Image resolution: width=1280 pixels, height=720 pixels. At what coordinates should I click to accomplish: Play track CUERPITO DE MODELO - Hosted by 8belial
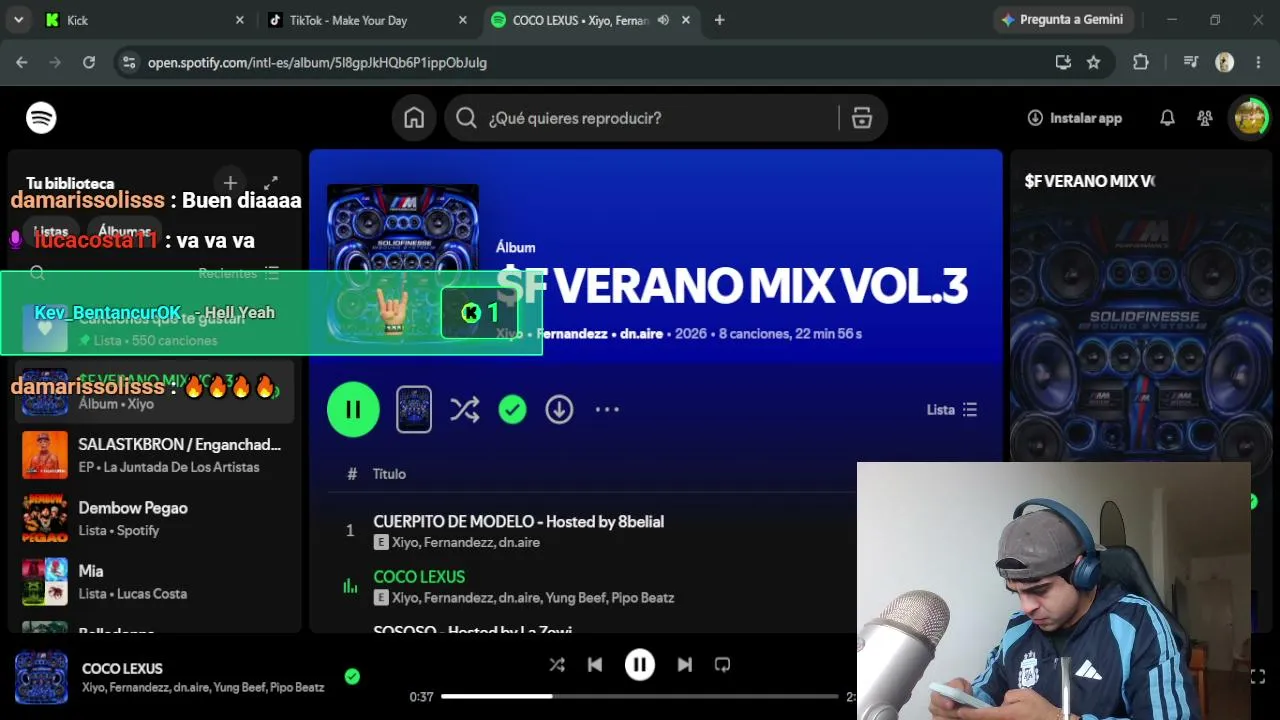click(518, 521)
